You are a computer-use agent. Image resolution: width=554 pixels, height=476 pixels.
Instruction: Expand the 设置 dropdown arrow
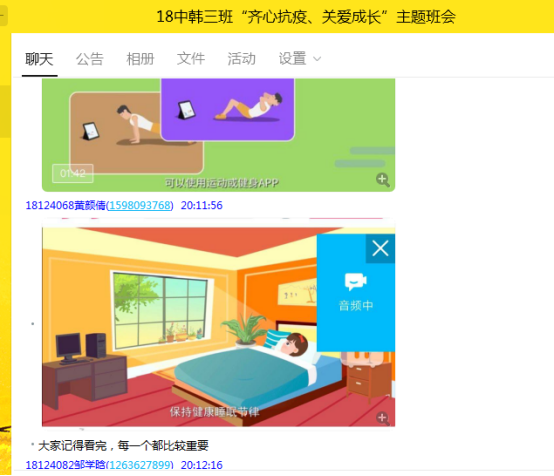(317, 59)
